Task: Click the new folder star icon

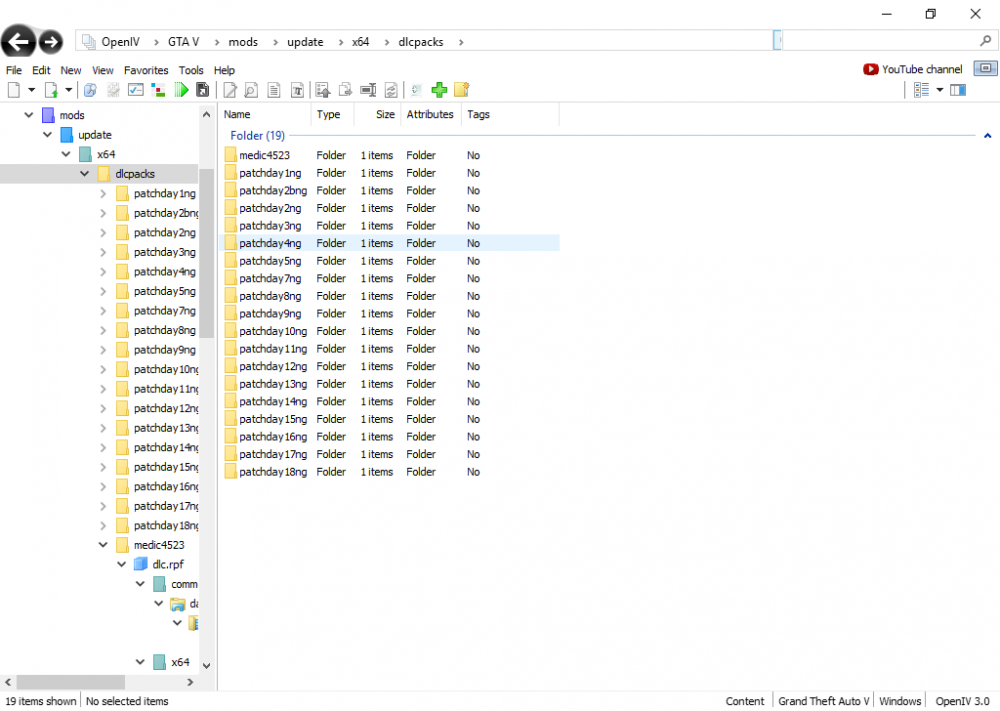Action: click(x=461, y=90)
